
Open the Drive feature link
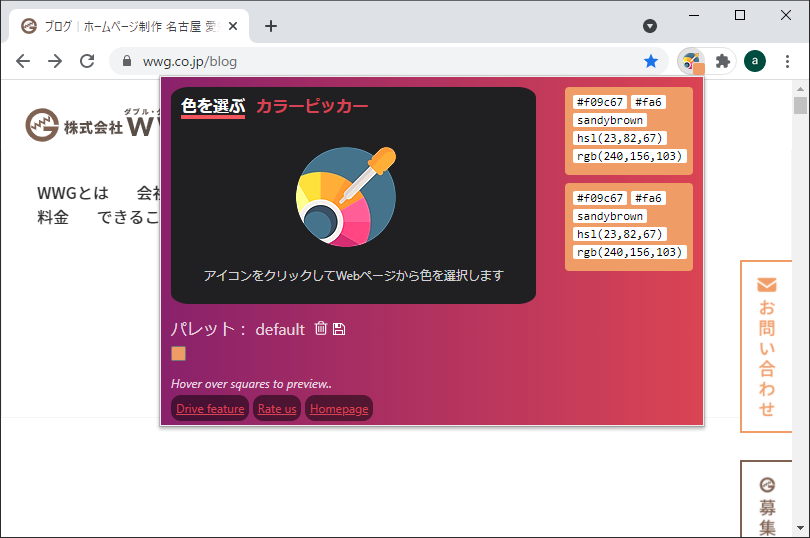coord(210,409)
